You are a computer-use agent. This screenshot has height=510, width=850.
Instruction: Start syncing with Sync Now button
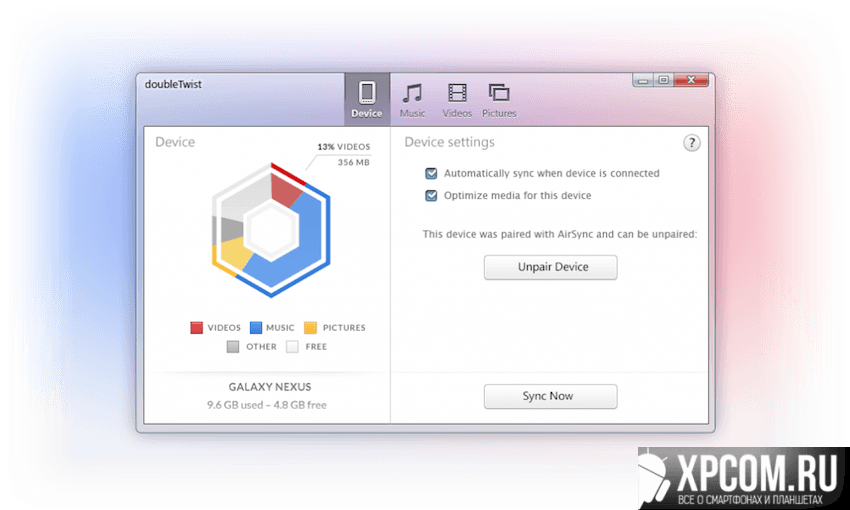[x=550, y=396]
